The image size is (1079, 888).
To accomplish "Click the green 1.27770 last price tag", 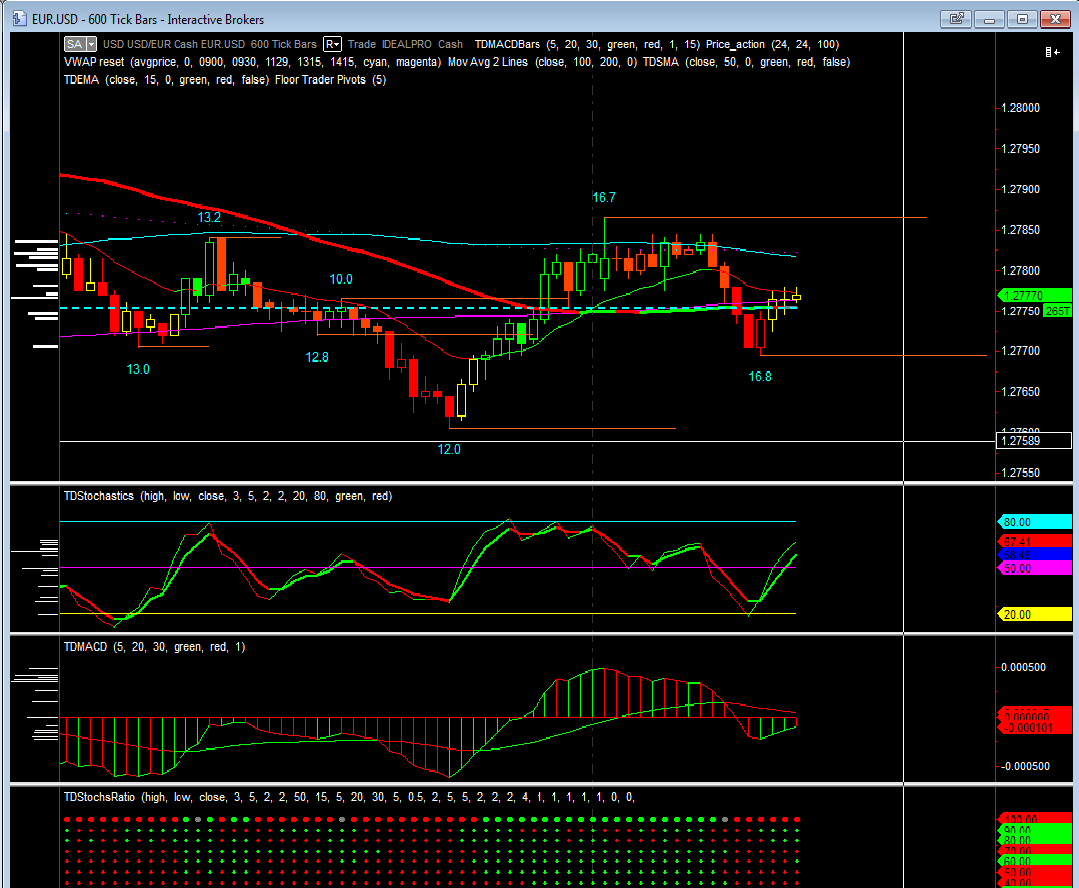I will [1034, 295].
